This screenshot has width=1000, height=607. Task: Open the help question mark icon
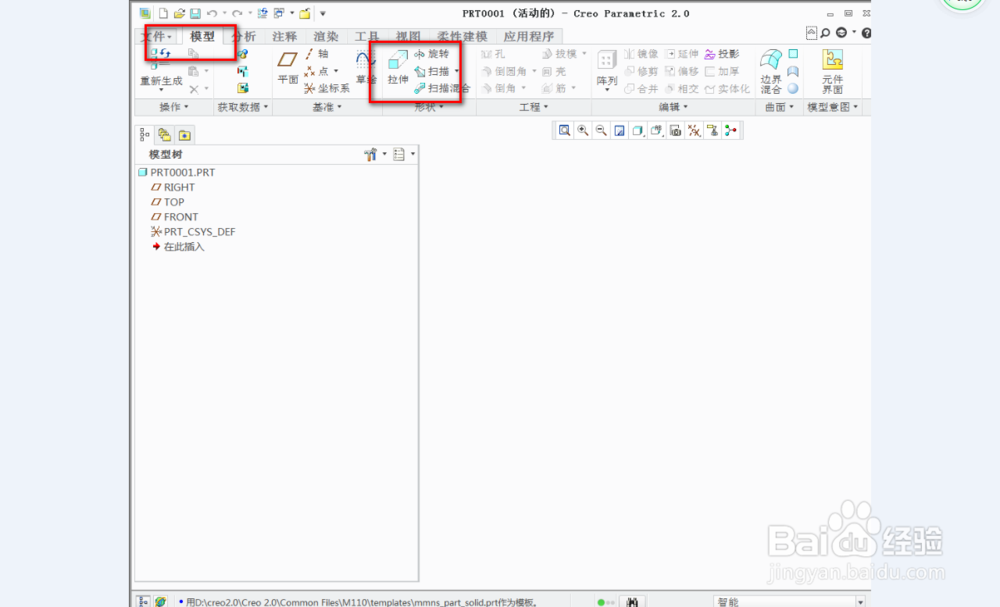[866, 33]
